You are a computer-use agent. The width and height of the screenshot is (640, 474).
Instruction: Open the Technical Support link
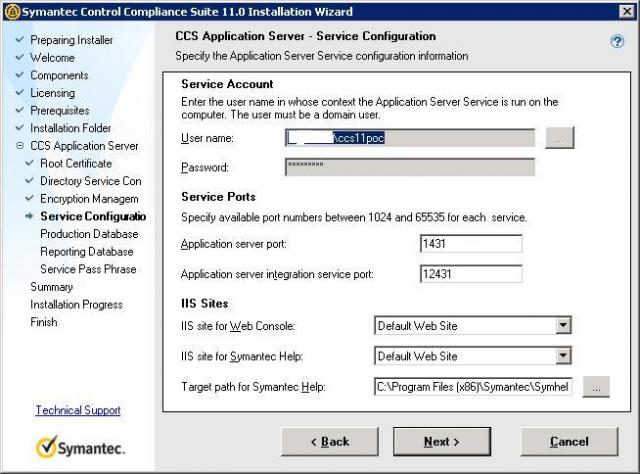[x=78, y=410]
